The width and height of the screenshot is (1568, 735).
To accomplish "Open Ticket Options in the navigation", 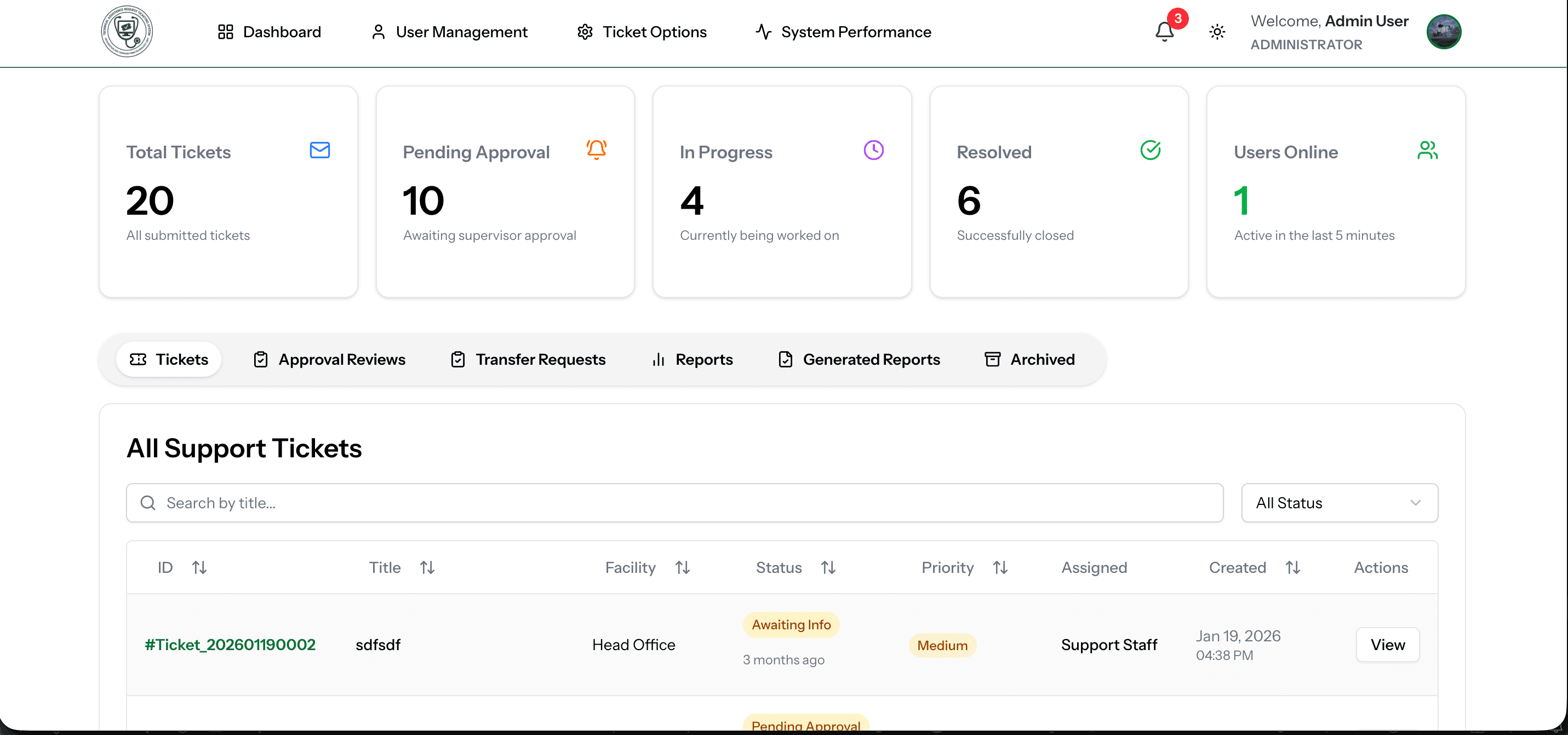I will pyautogui.click(x=642, y=32).
